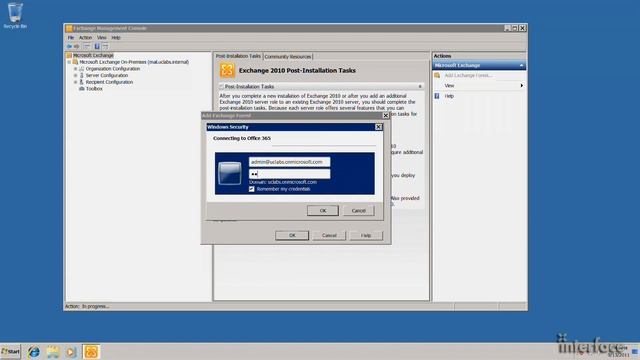The image size is (640, 360).
Task: Click the orange Exchange 2010 logo icon
Action: 227,70
